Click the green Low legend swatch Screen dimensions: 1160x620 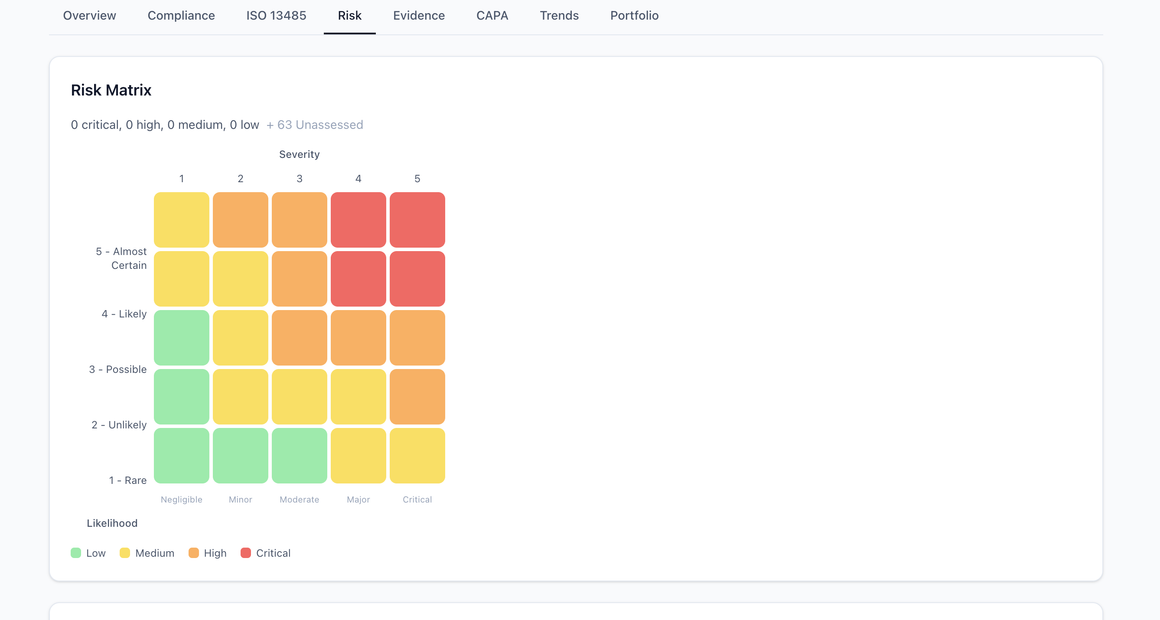coord(76,553)
